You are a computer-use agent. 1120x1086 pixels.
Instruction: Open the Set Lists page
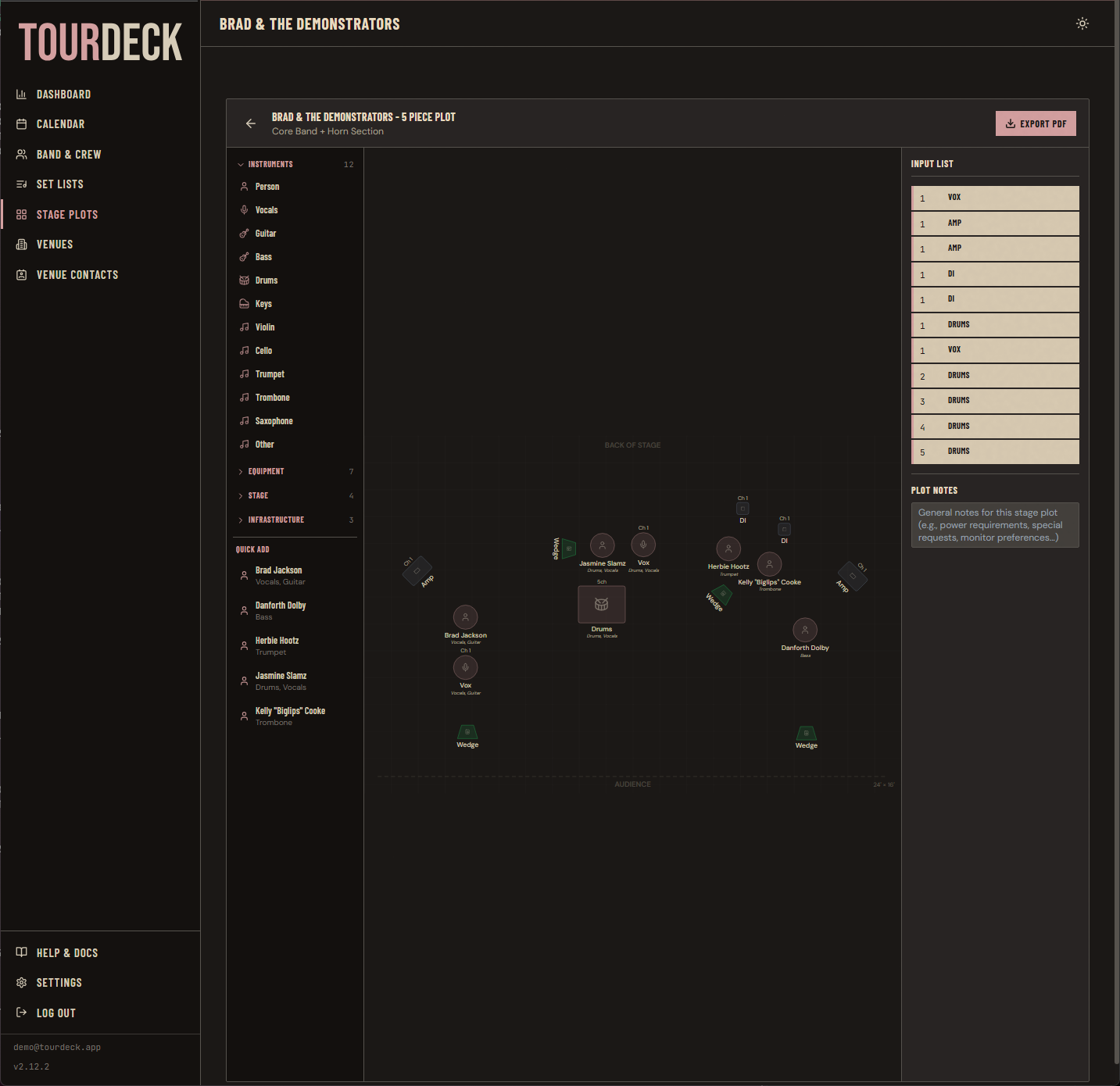[60, 184]
